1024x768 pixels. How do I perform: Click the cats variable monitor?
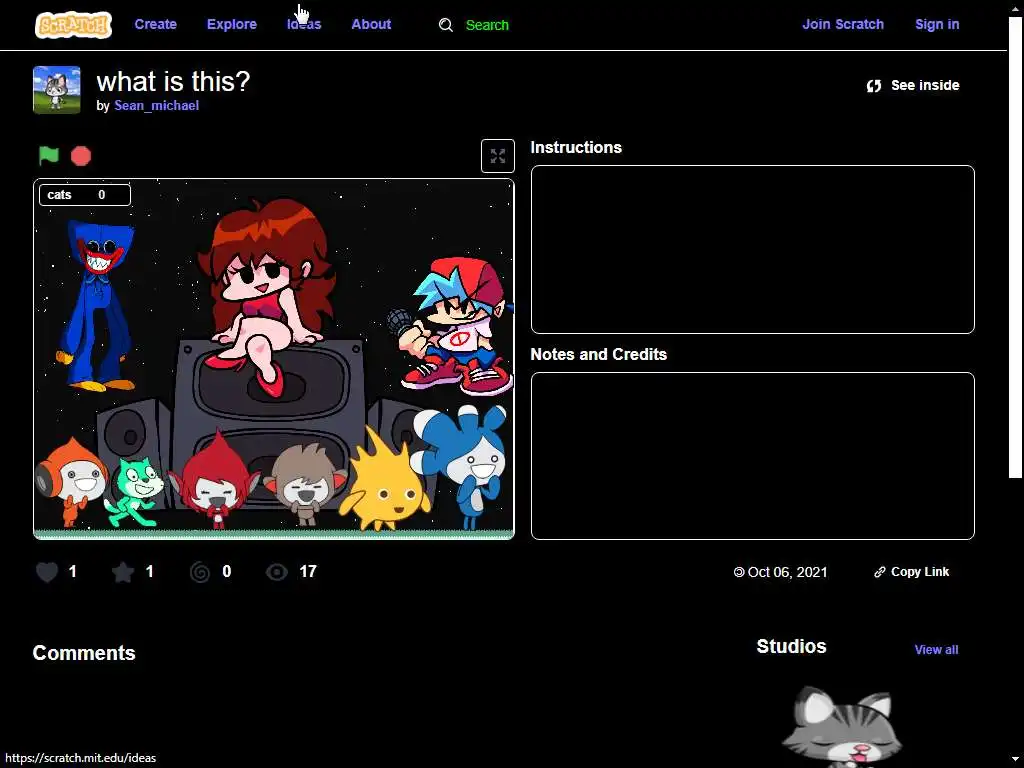click(x=85, y=195)
